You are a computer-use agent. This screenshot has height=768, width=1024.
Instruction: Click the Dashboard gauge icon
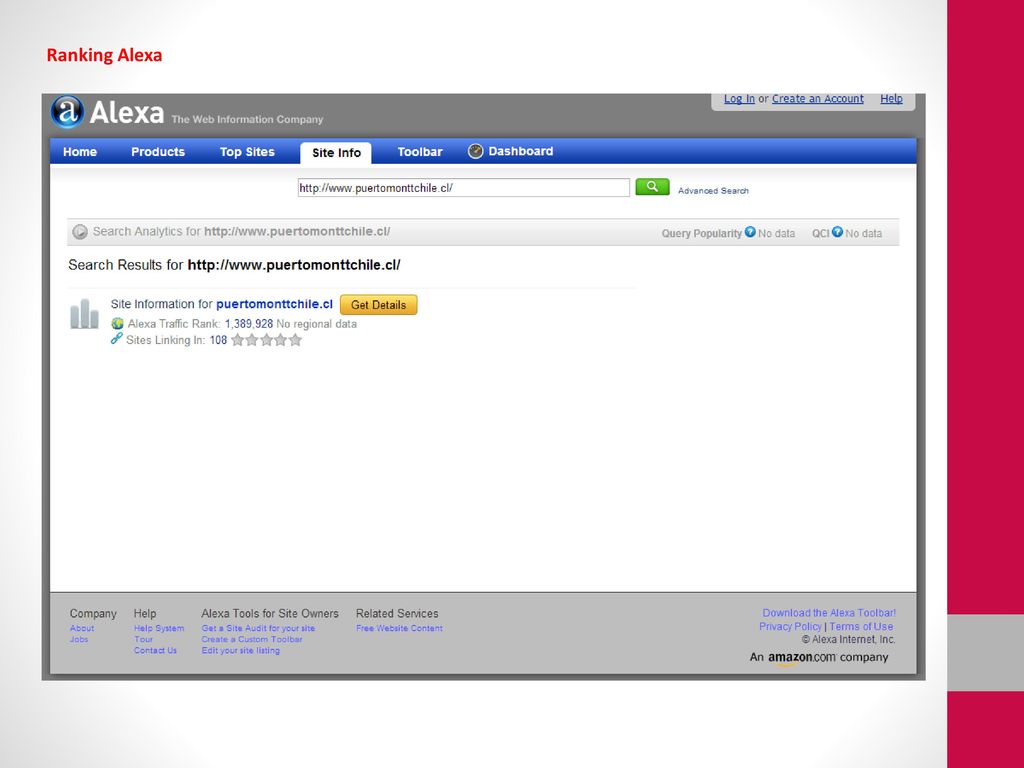click(475, 151)
